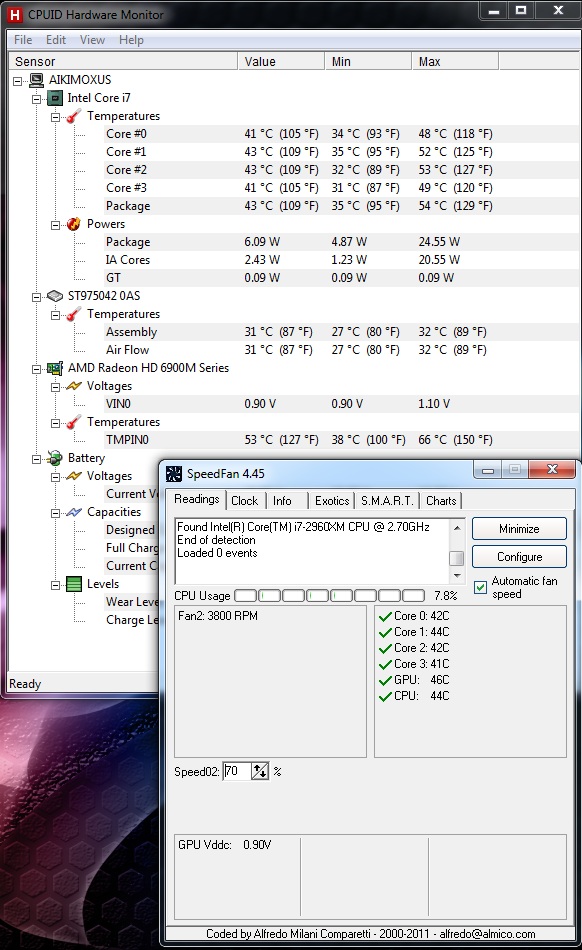Collapse the AIKIMOXUS root node

18,81
